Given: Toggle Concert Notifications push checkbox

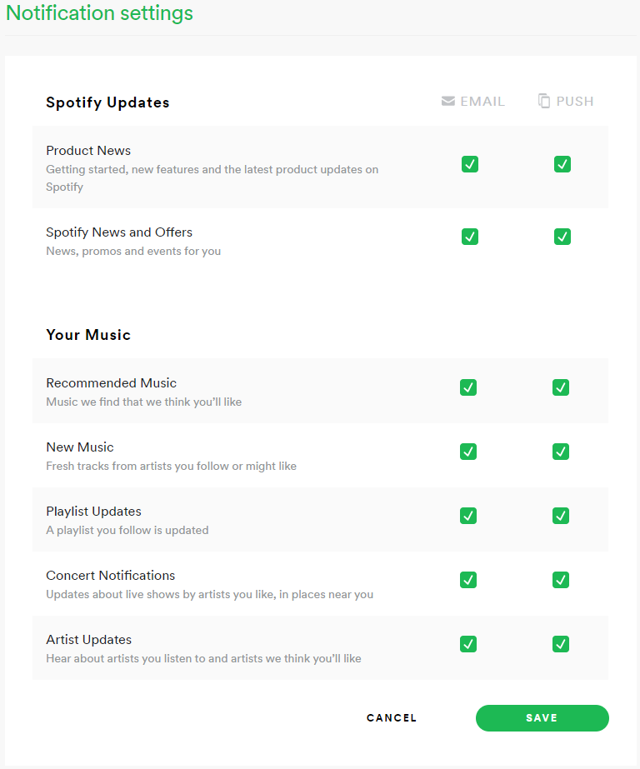Looking at the screenshot, I should click(x=561, y=579).
